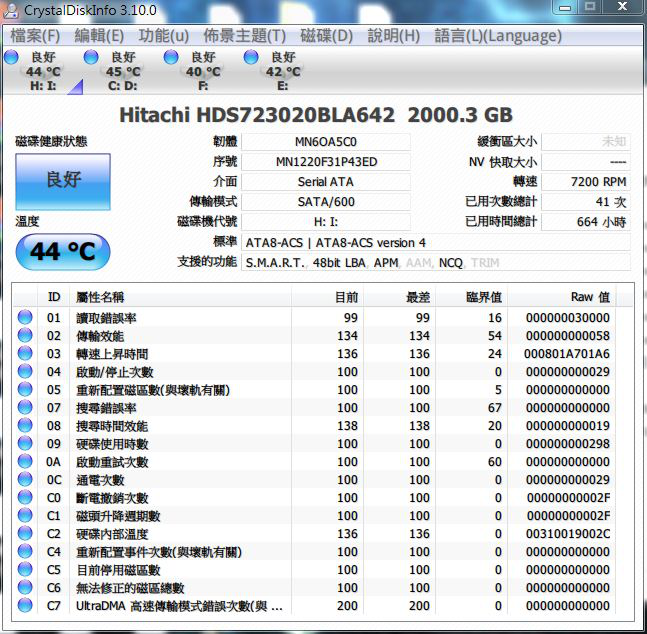Click the supported features field S.M.A.R.T.
Screen dimensions: 647x634
pos(436,263)
